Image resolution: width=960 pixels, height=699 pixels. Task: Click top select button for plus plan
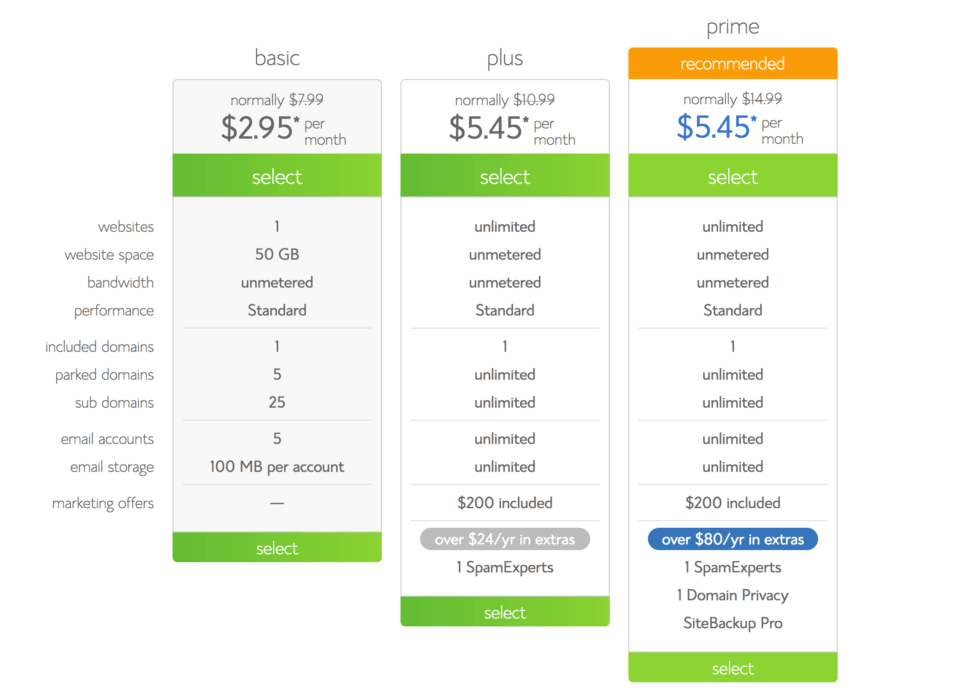pyautogui.click(x=505, y=176)
